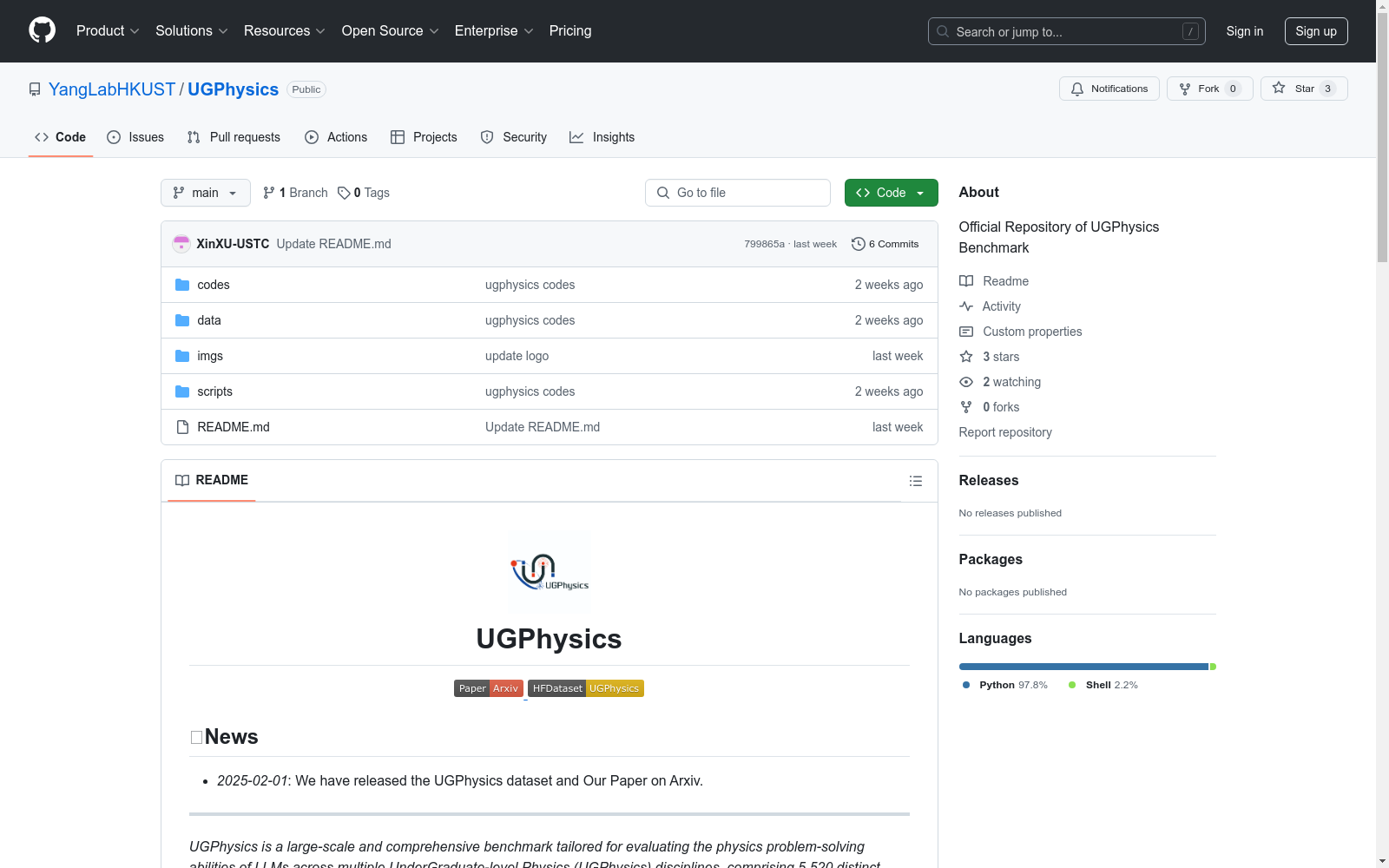
Task: Click the scripts folder icon
Action: (182, 391)
